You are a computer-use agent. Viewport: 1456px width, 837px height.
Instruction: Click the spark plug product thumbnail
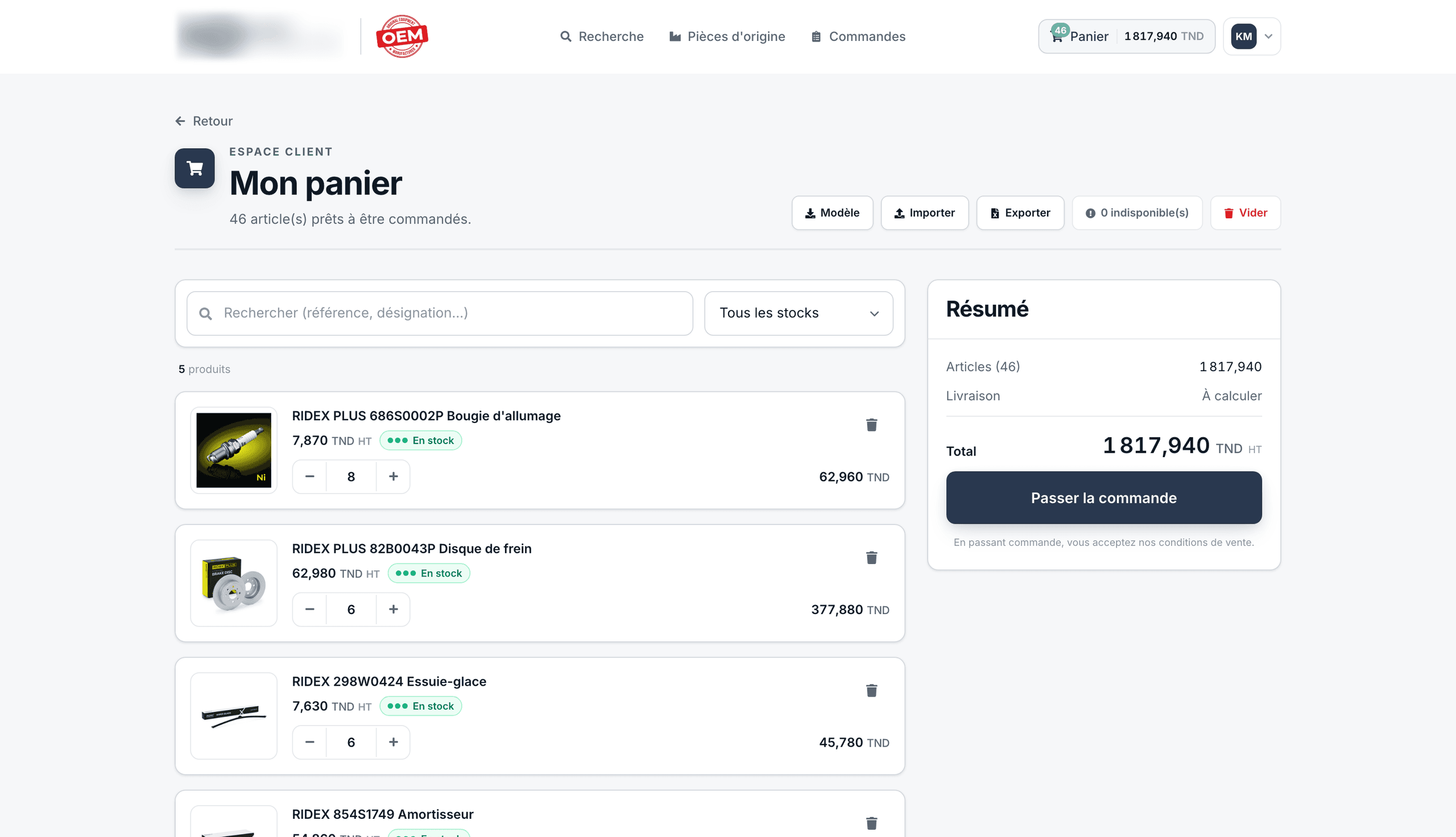coord(233,450)
